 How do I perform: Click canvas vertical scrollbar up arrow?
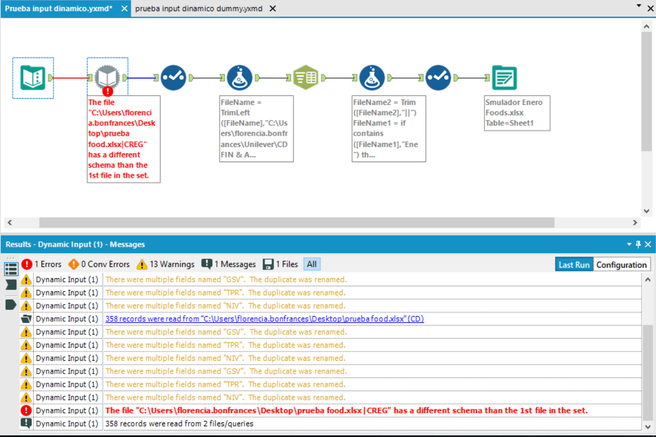(646, 26)
